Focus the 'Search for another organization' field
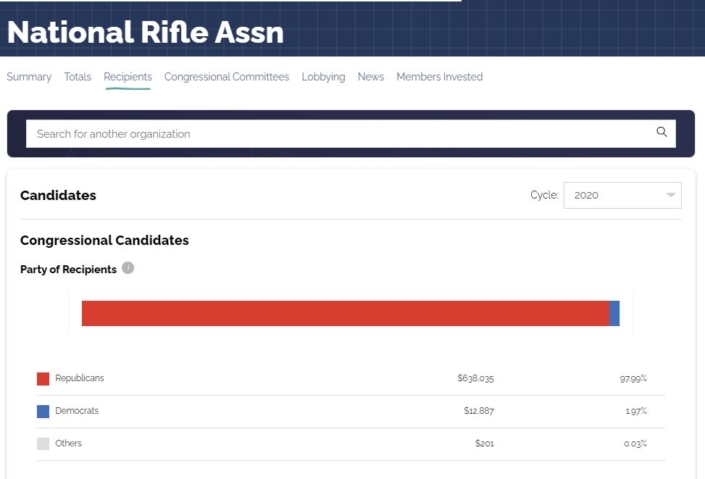This screenshot has width=705, height=479. (x=340, y=133)
